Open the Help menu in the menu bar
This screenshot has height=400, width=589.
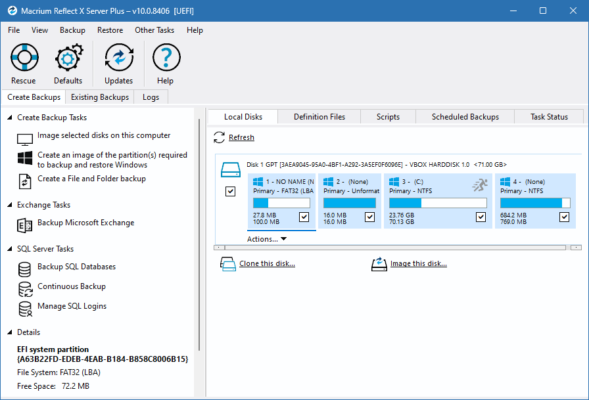195,30
